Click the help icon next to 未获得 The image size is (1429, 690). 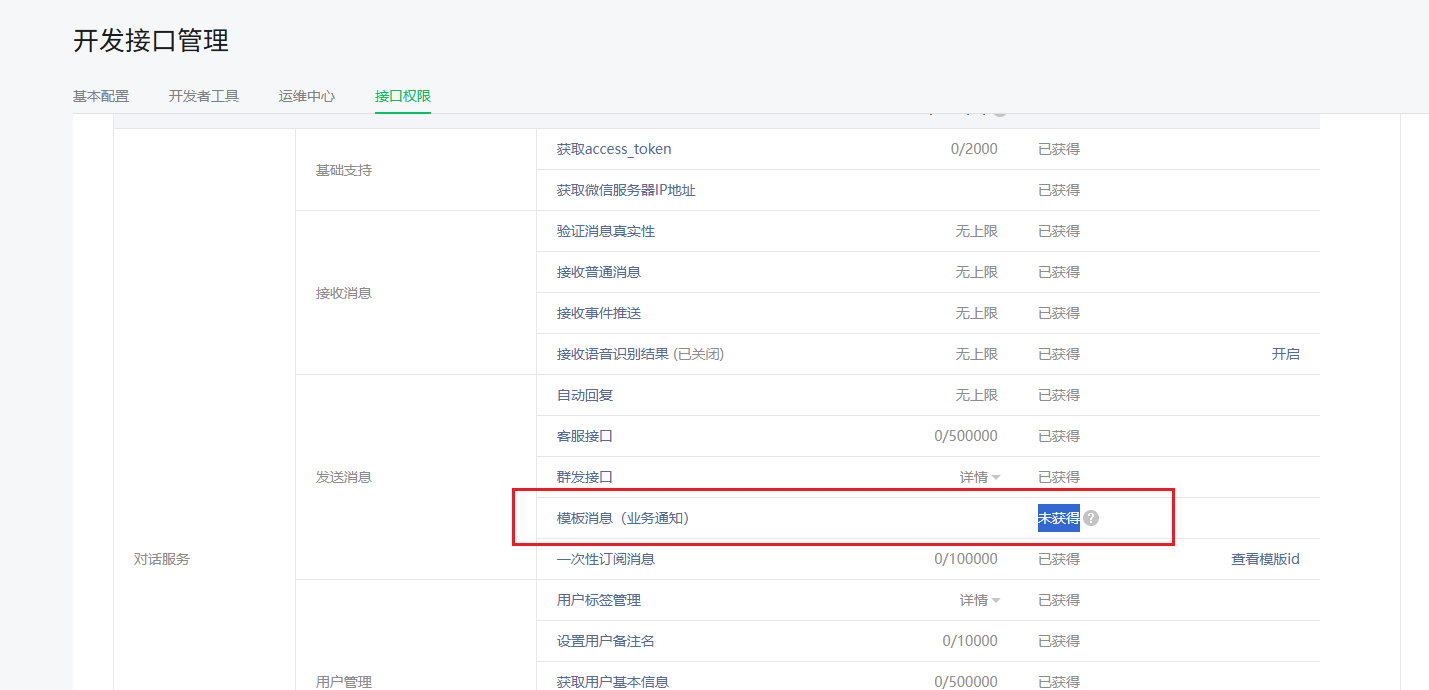1091,518
